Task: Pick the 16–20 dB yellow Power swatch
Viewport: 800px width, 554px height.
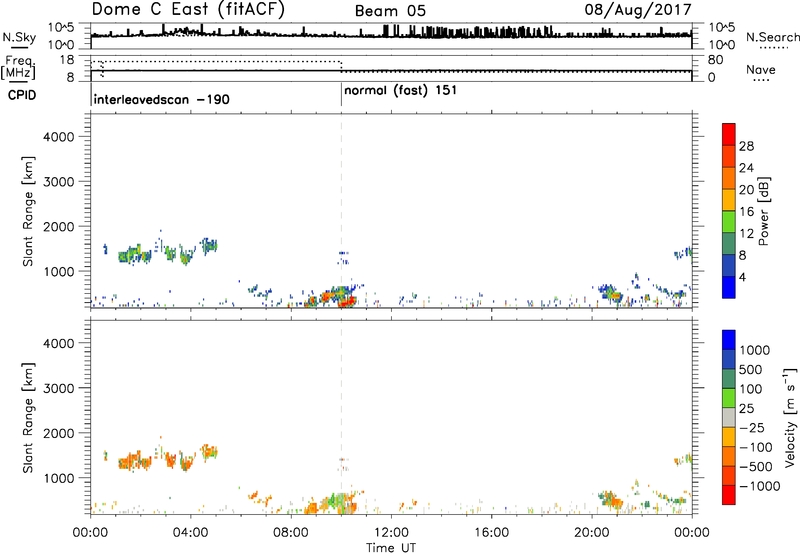Action: coord(729,200)
